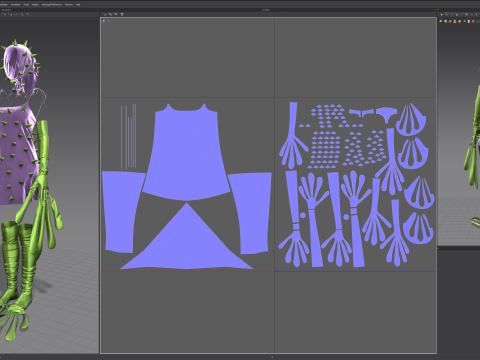
Task: Open the Display menu
Action: (x=35, y=4)
